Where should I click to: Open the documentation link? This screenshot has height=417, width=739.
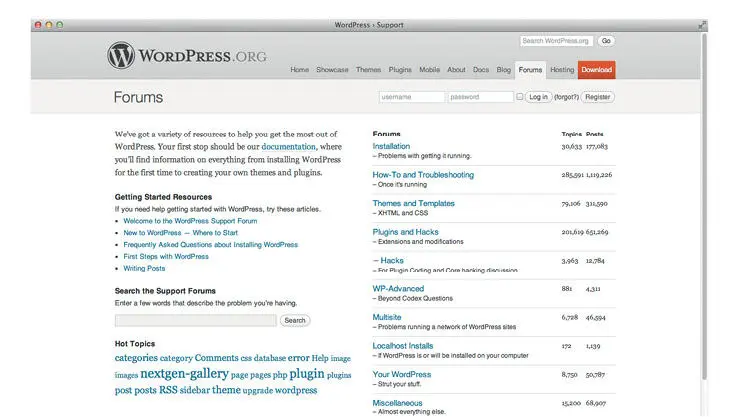point(288,147)
